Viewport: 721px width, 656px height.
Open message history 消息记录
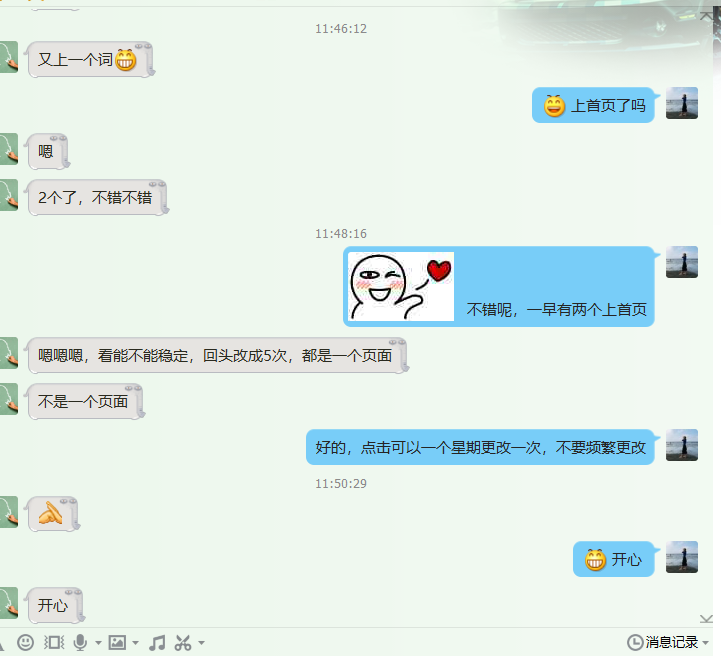tap(663, 642)
